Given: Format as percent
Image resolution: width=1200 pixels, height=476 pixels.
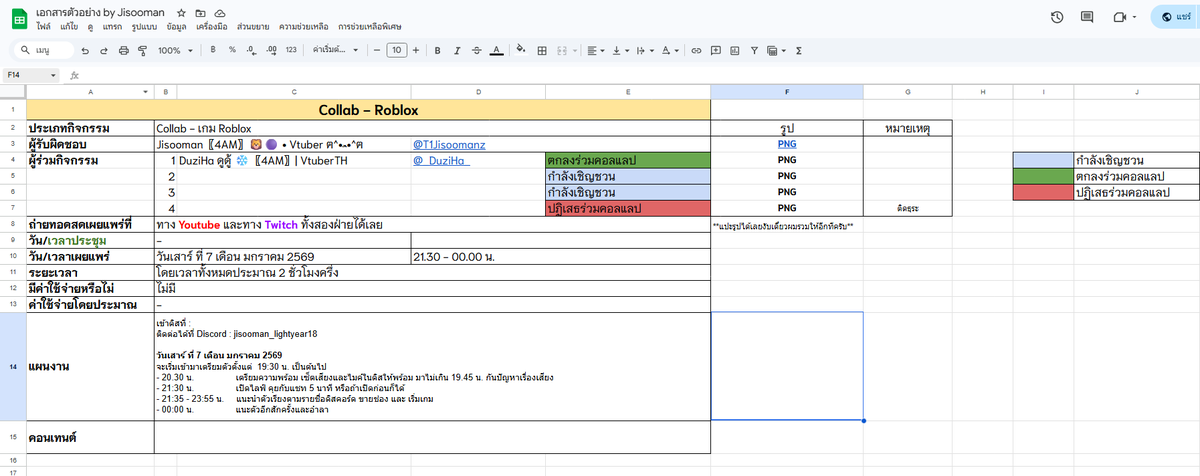Looking at the screenshot, I should pos(232,50).
